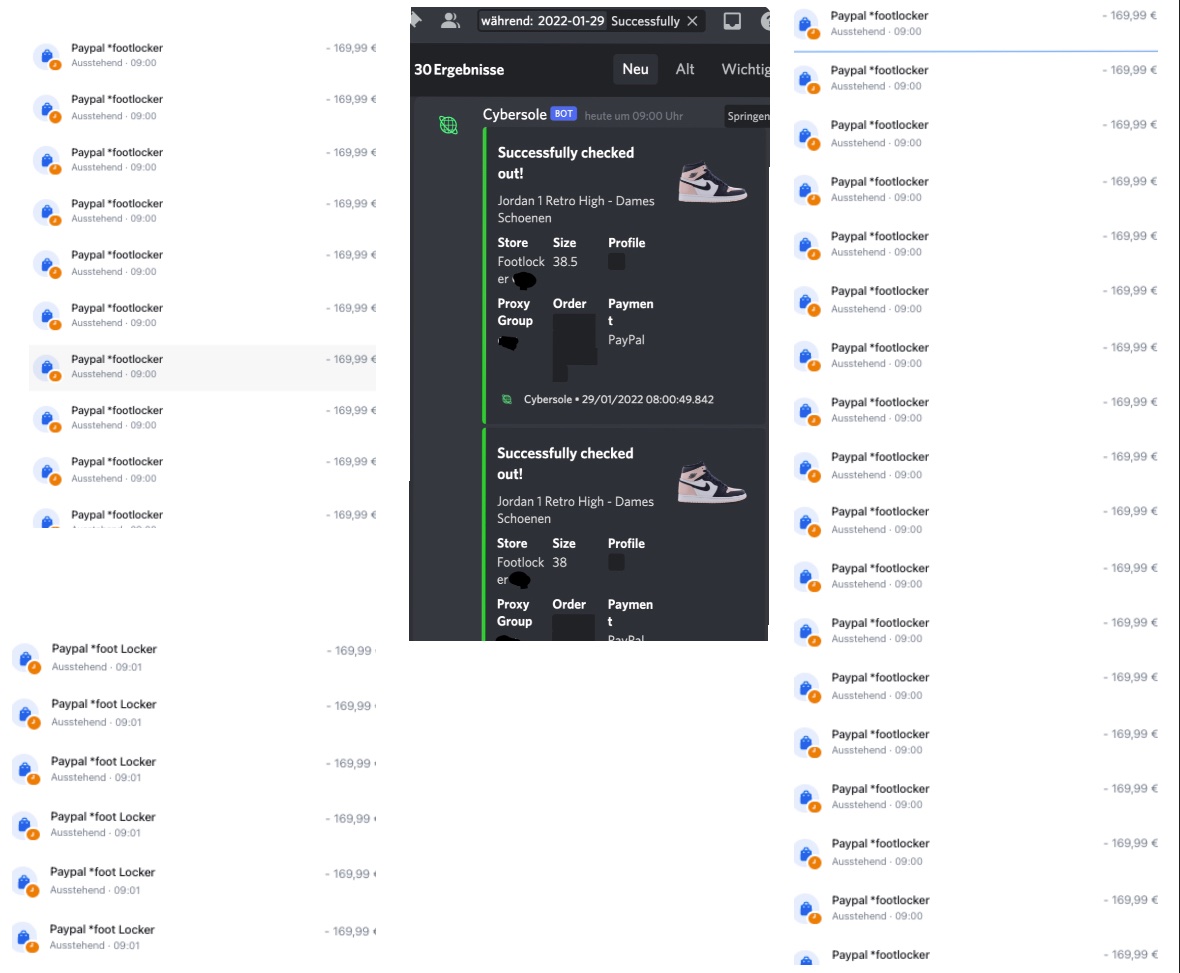Open the Discord inbox icon
Image resolution: width=1180 pixels, height=973 pixels.
click(x=732, y=21)
